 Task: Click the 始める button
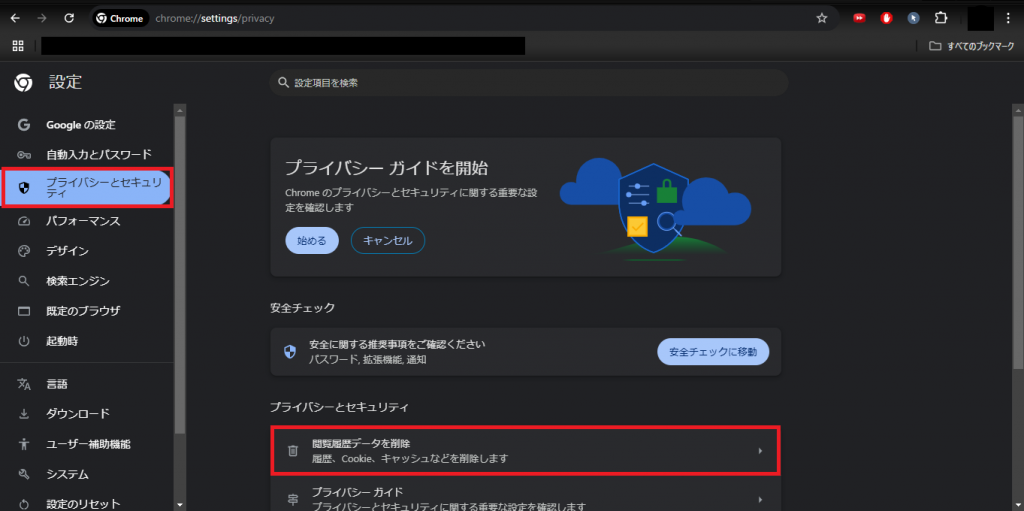click(x=312, y=240)
